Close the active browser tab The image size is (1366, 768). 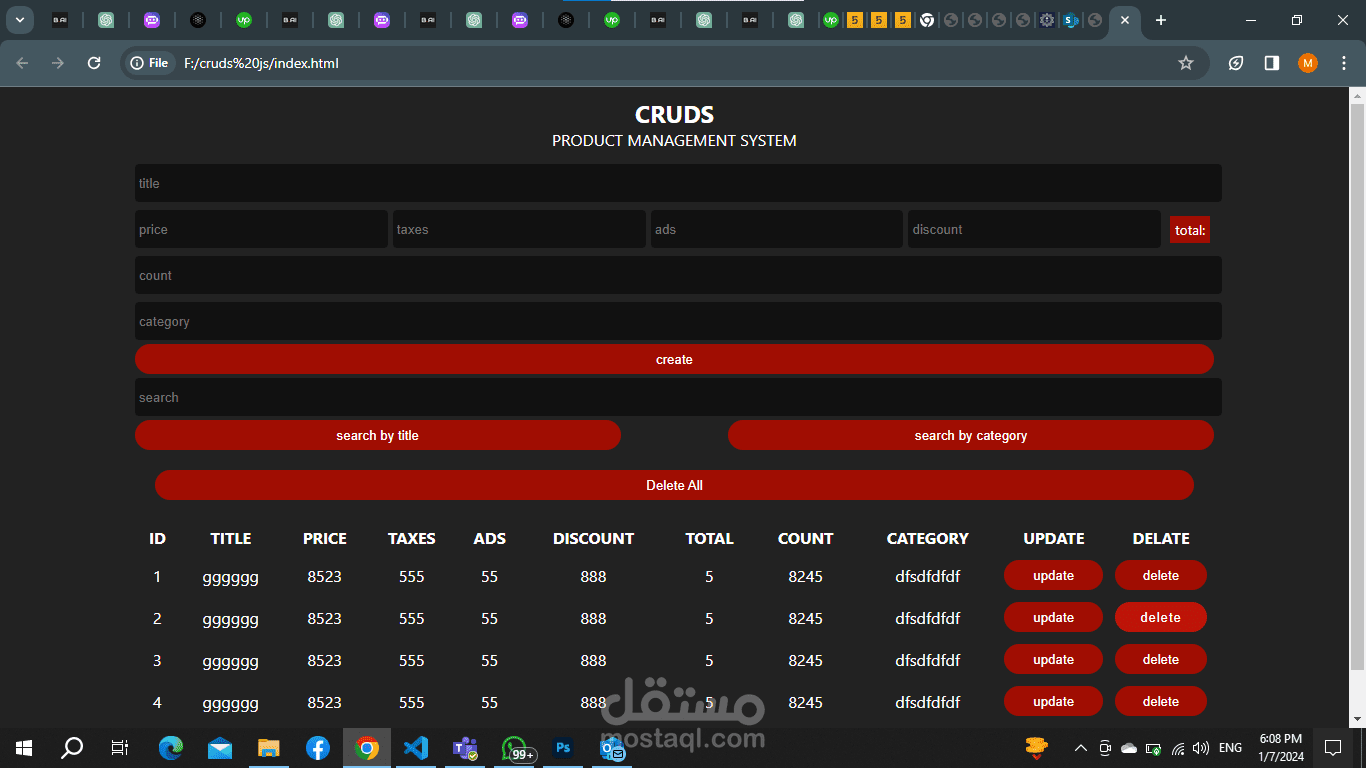tap(1125, 20)
